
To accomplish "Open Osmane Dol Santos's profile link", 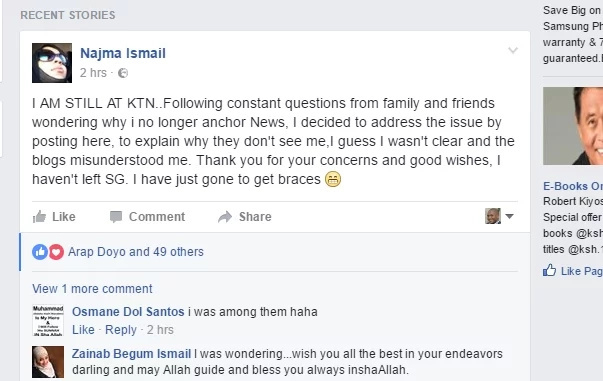I will pyautogui.click(x=128, y=311).
